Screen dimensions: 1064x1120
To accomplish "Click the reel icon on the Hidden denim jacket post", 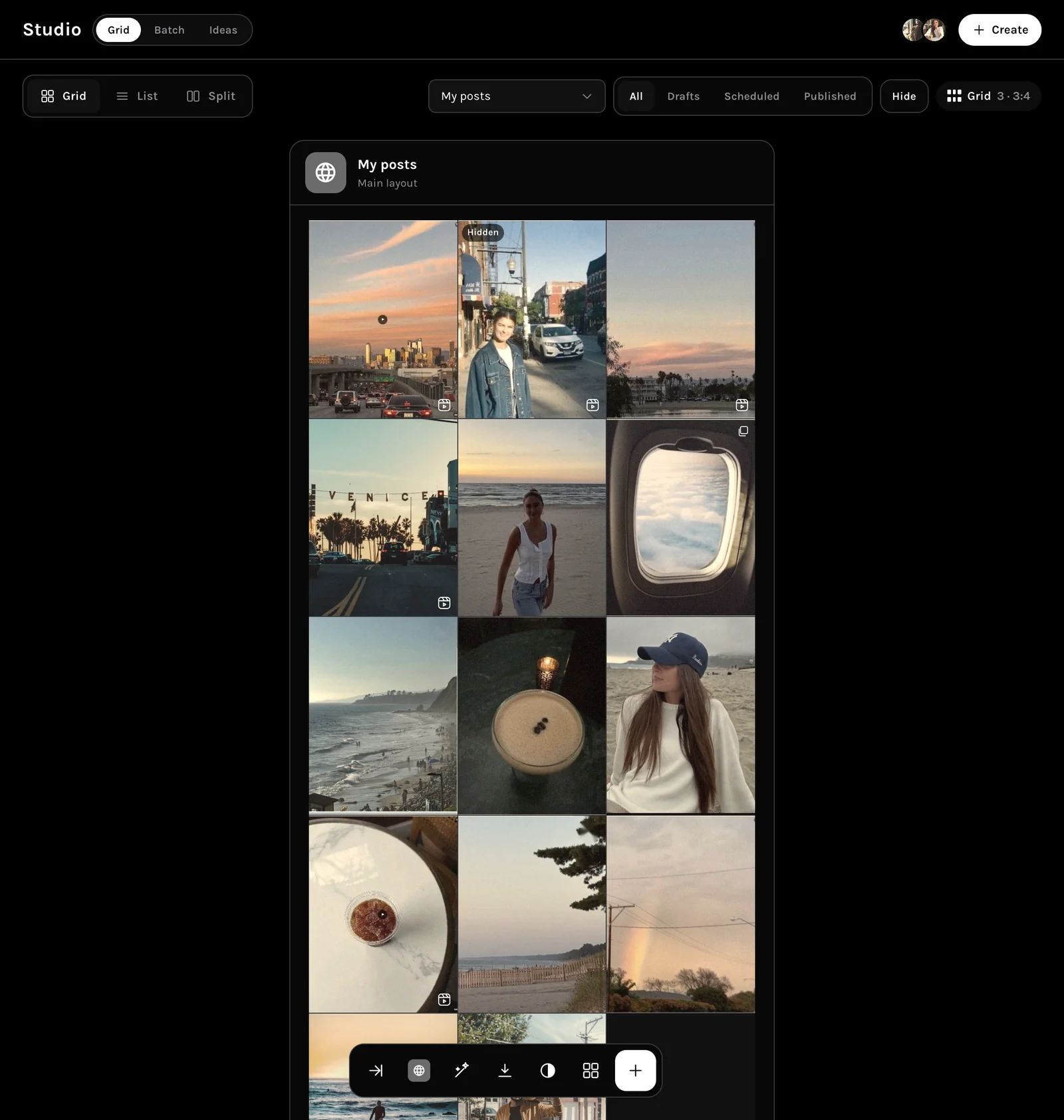I will pos(593,405).
